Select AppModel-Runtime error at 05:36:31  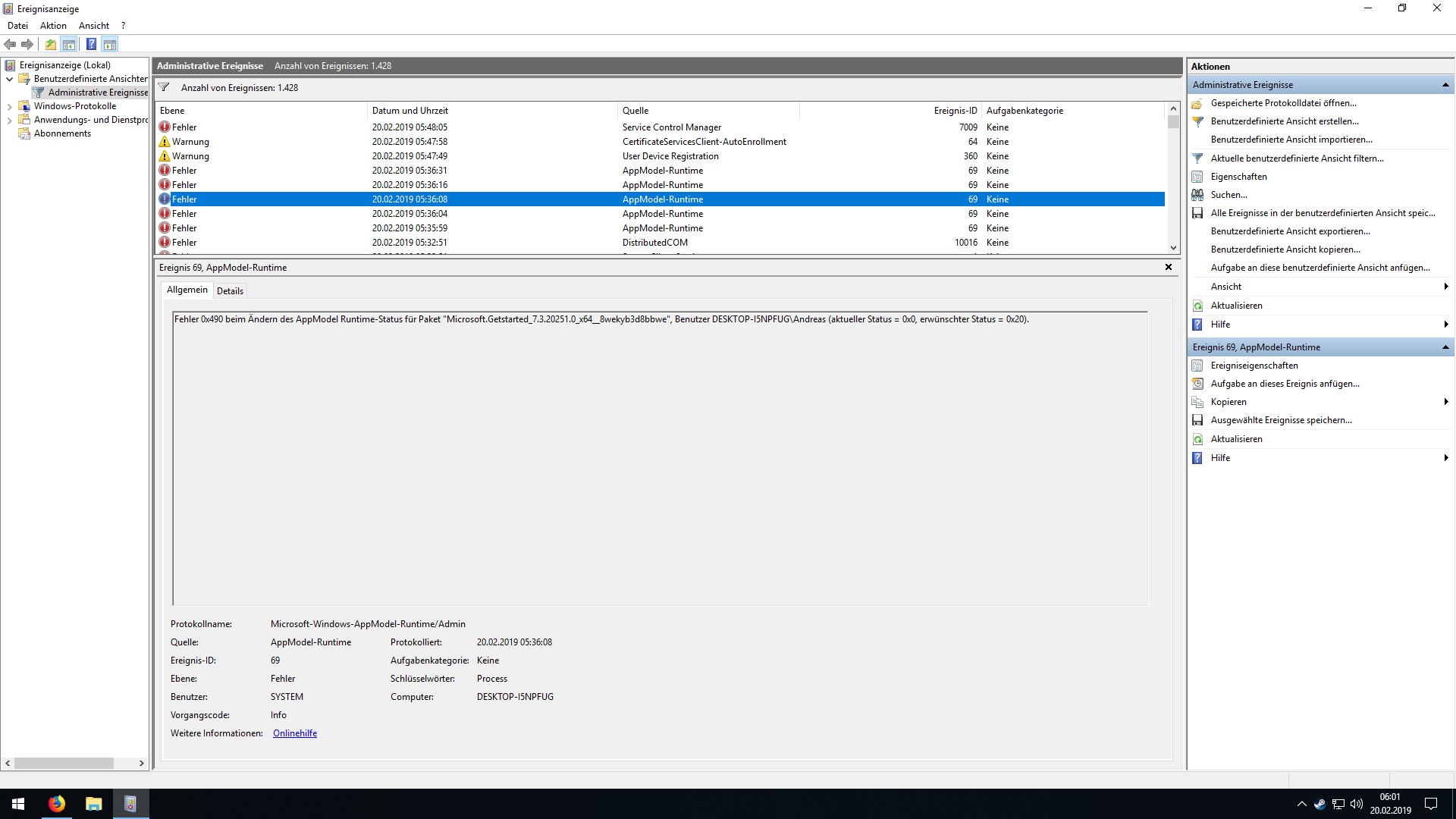(661, 171)
